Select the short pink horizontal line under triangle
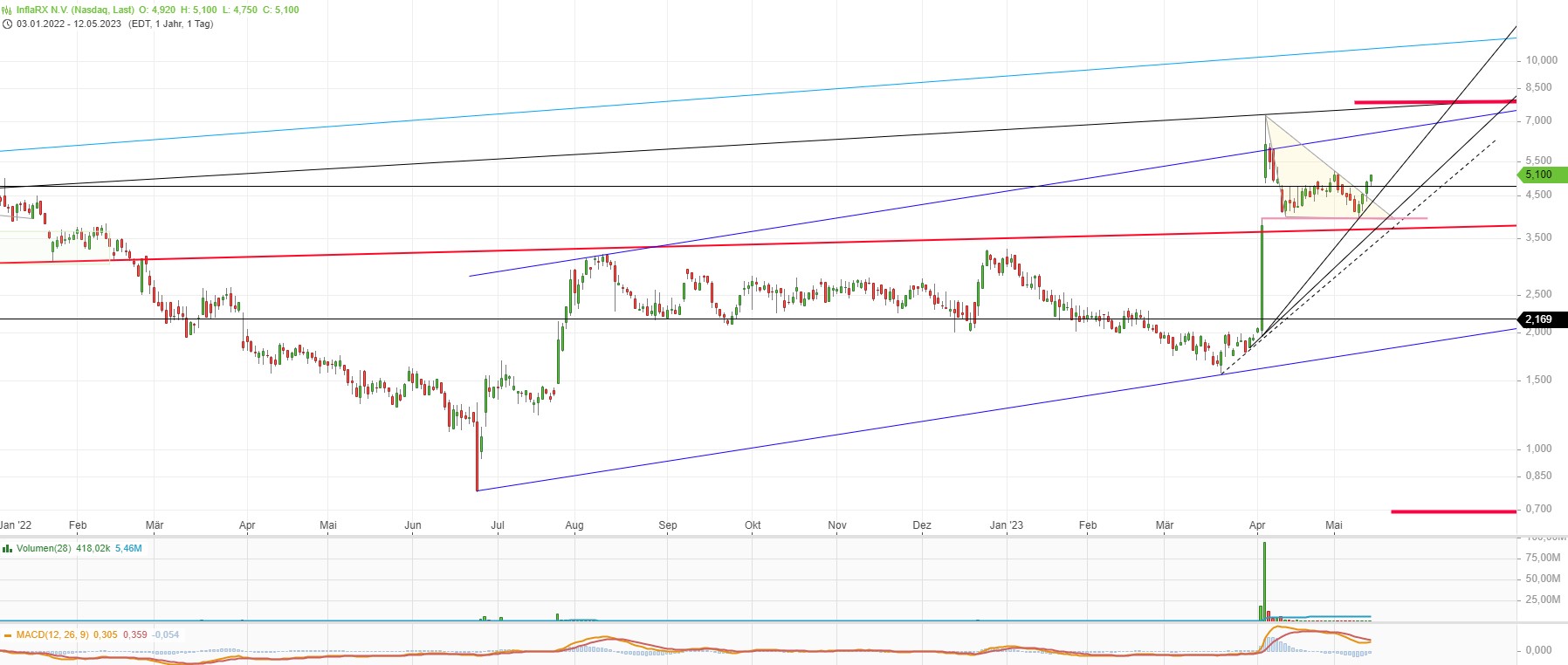 tap(1406, 218)
